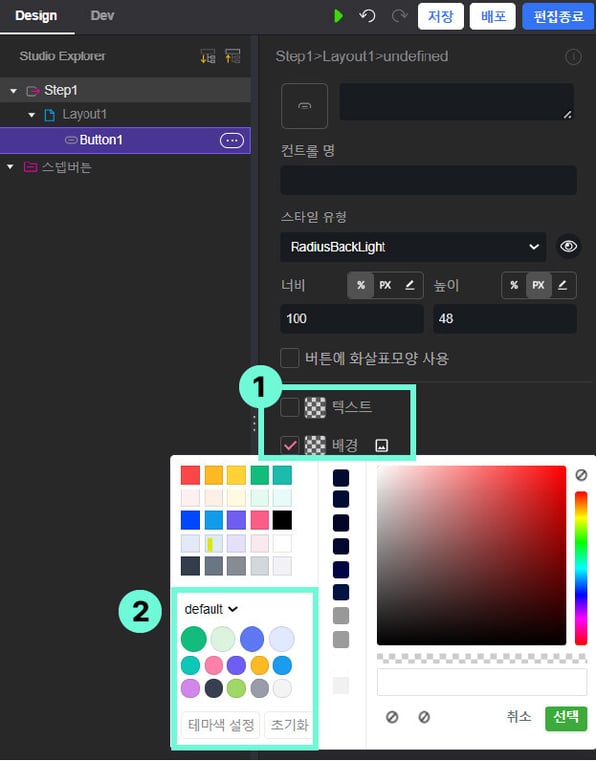This screenshot has height=761, width=596.
Task: Click the Layout1 page icon in the tree
Action: pos(50,115)
